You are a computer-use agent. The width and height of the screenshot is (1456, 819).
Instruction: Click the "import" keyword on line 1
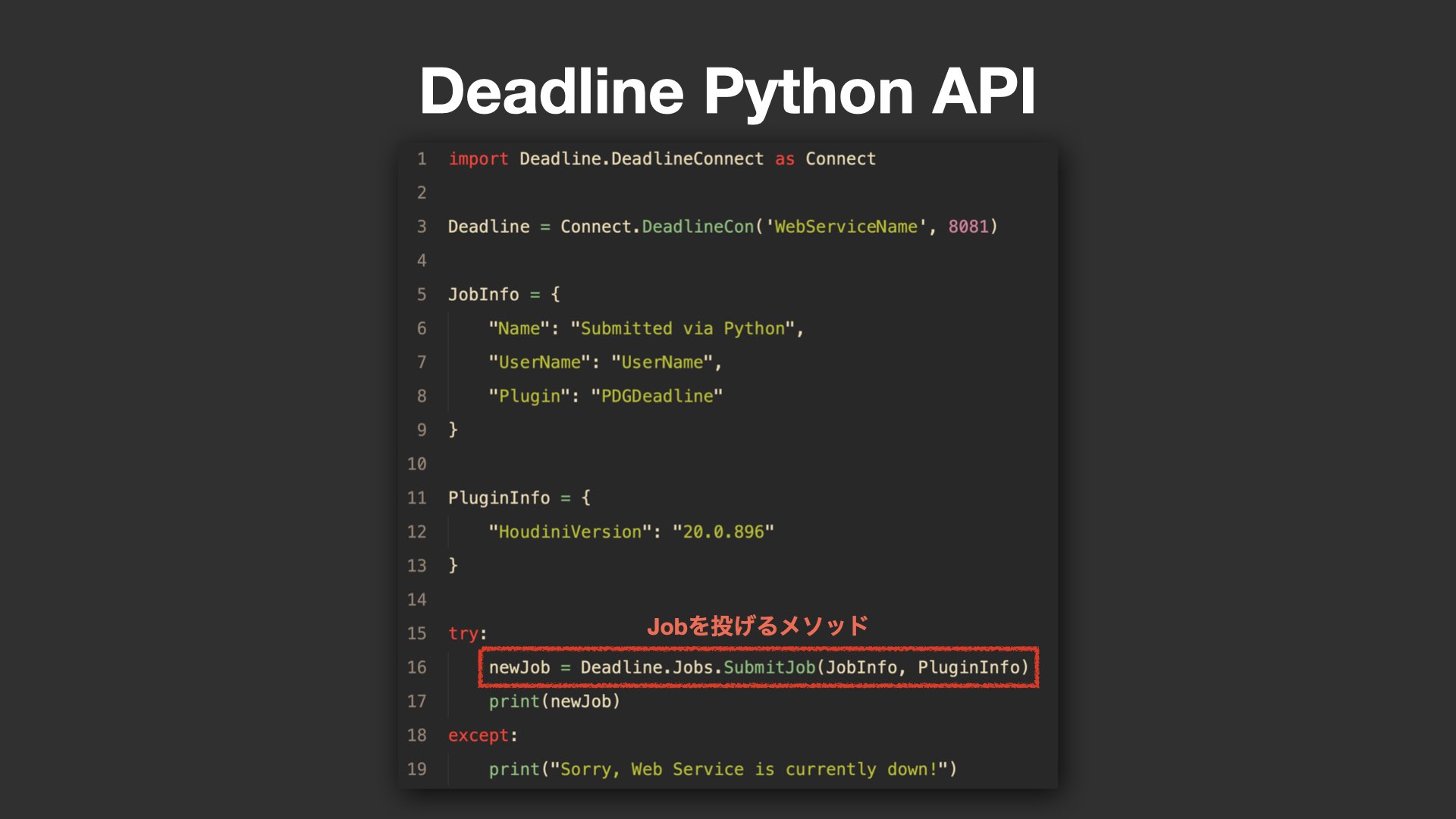(478, 158)
